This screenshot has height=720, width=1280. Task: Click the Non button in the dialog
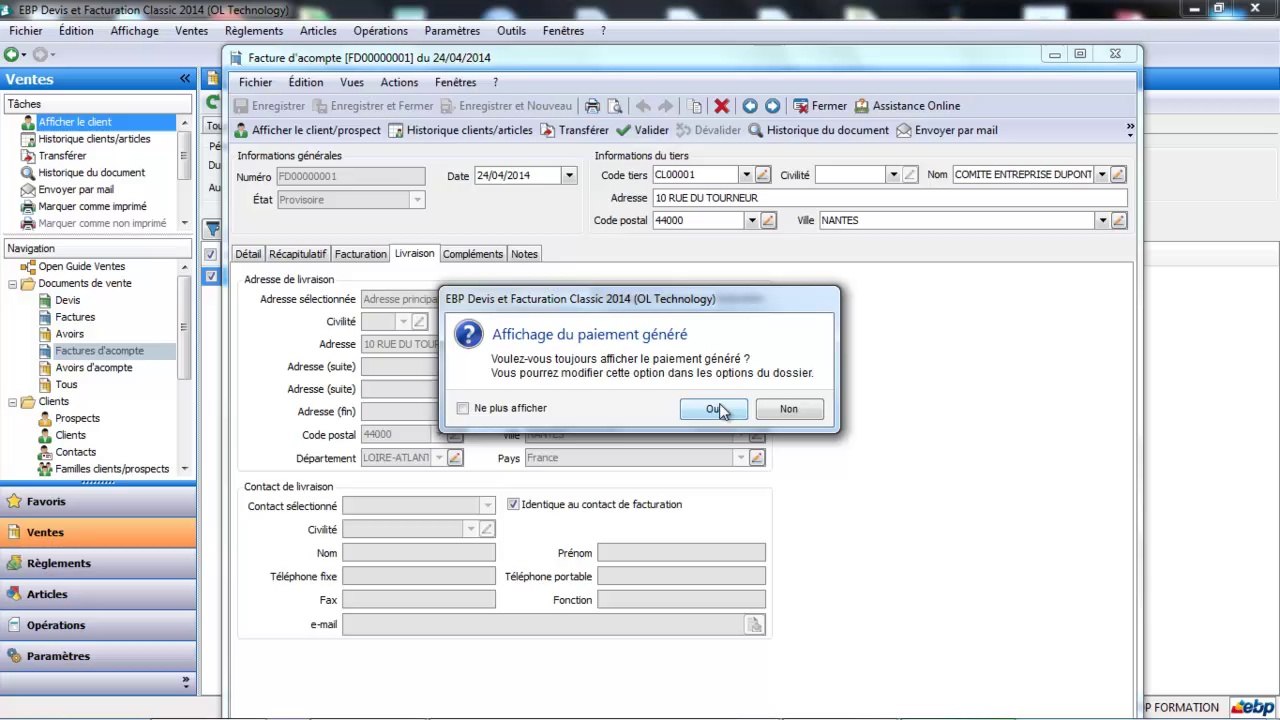(x=788, y=409)
